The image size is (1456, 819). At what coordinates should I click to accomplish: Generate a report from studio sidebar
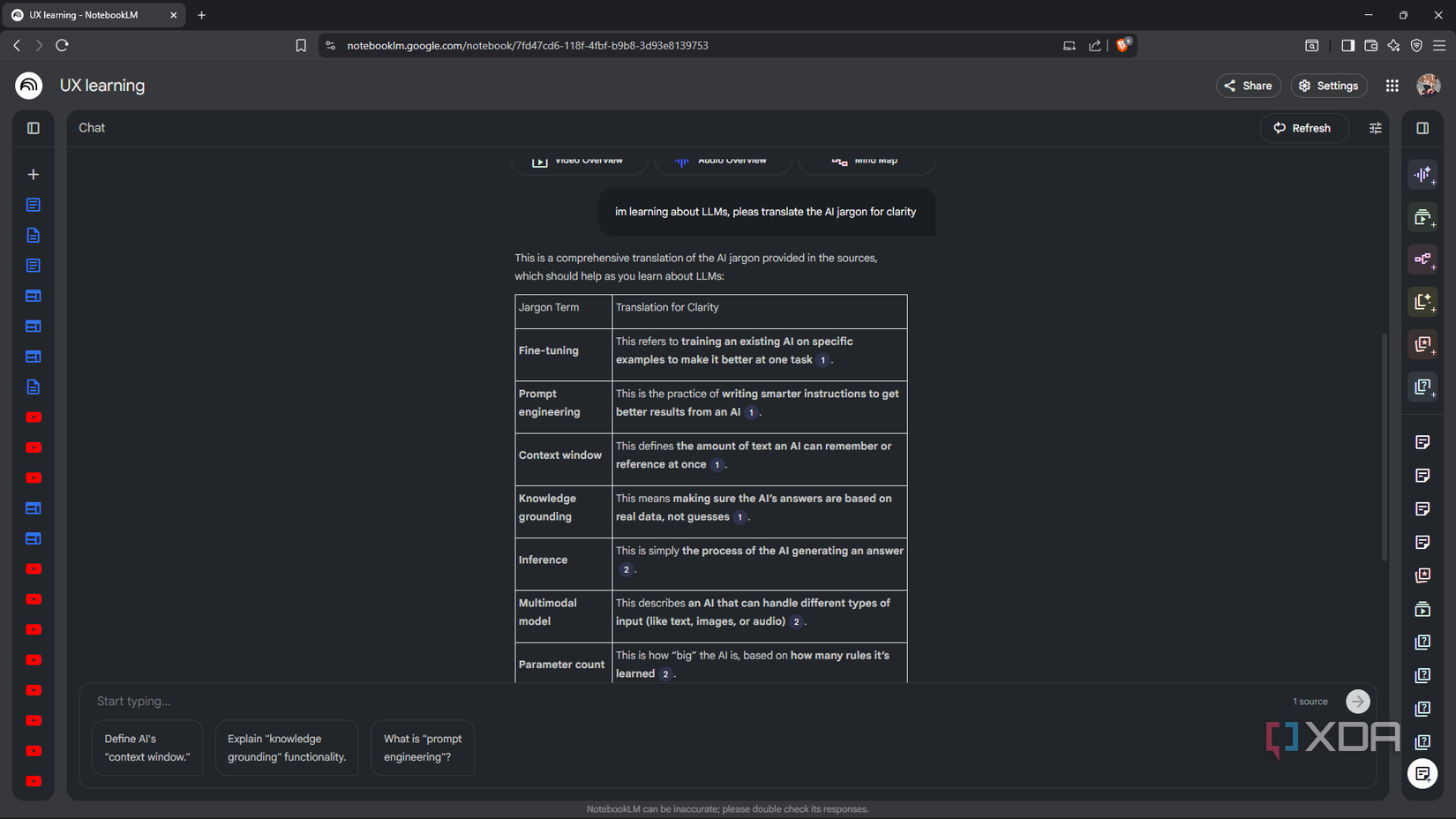1422,302
